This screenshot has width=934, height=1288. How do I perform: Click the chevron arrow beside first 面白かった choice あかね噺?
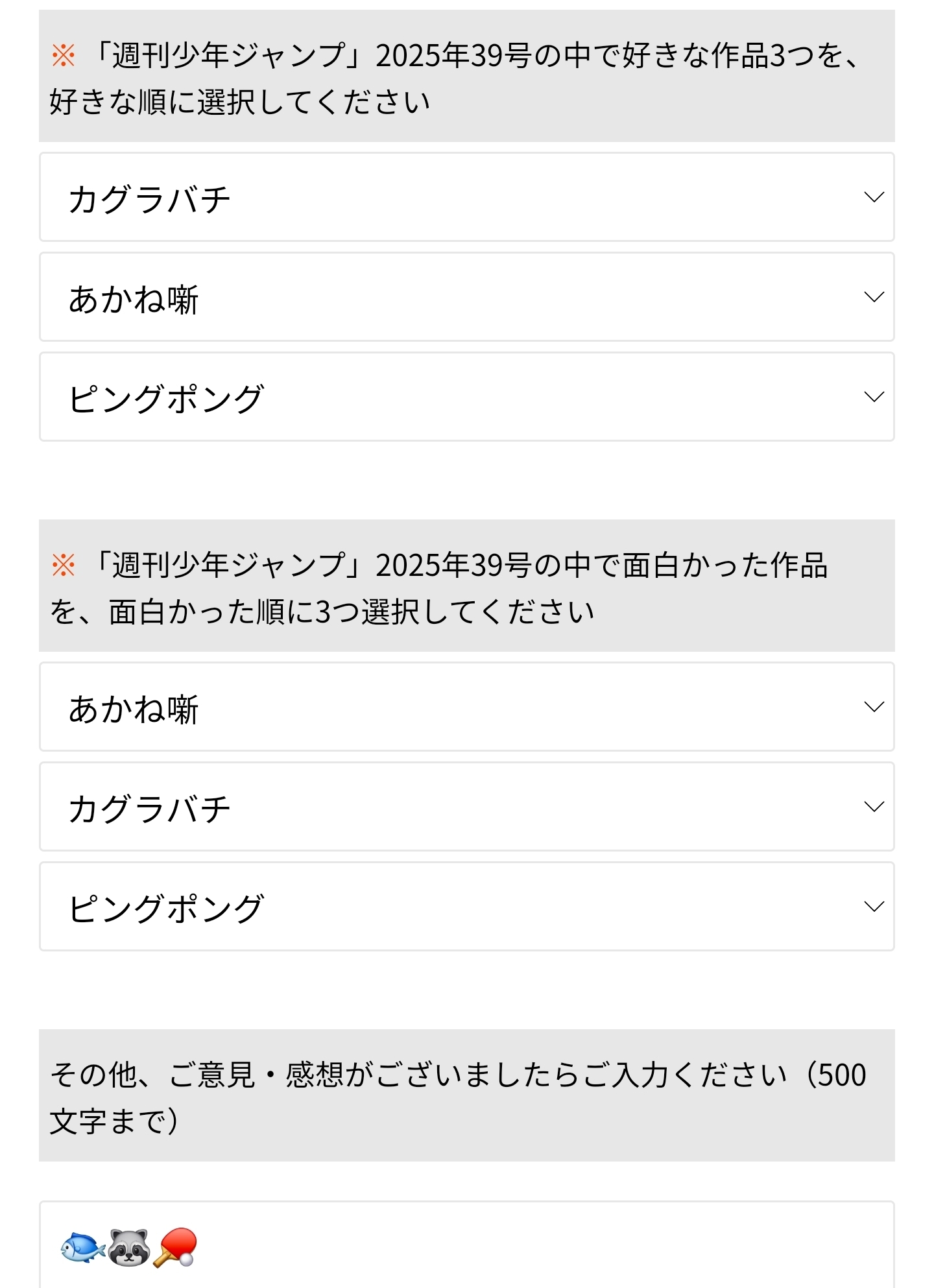pos(874,707)
